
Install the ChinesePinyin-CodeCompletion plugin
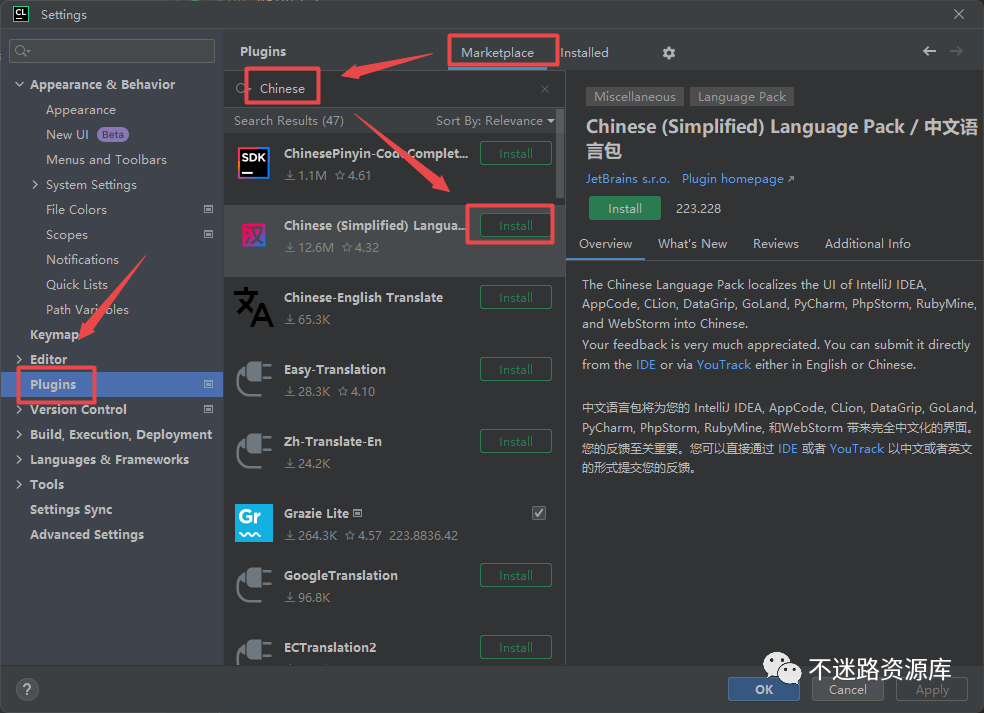click(x=516, y=153)
